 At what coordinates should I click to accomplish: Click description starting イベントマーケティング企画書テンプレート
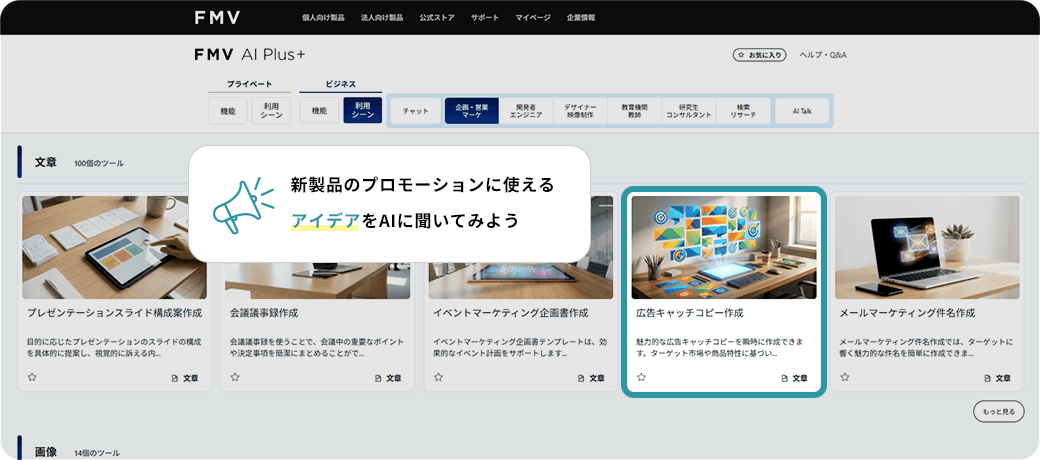point(519,348)
